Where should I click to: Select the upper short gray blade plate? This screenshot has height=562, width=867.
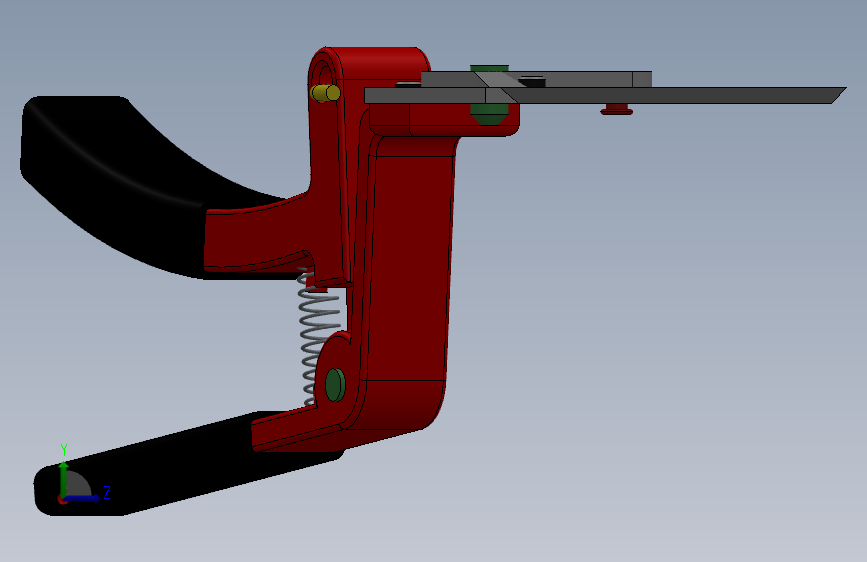tap(581, 79)
